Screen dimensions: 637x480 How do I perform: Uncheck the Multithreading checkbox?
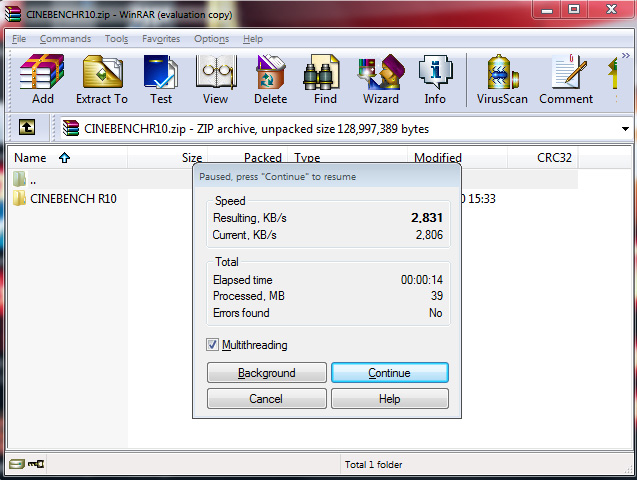point(212,345)
